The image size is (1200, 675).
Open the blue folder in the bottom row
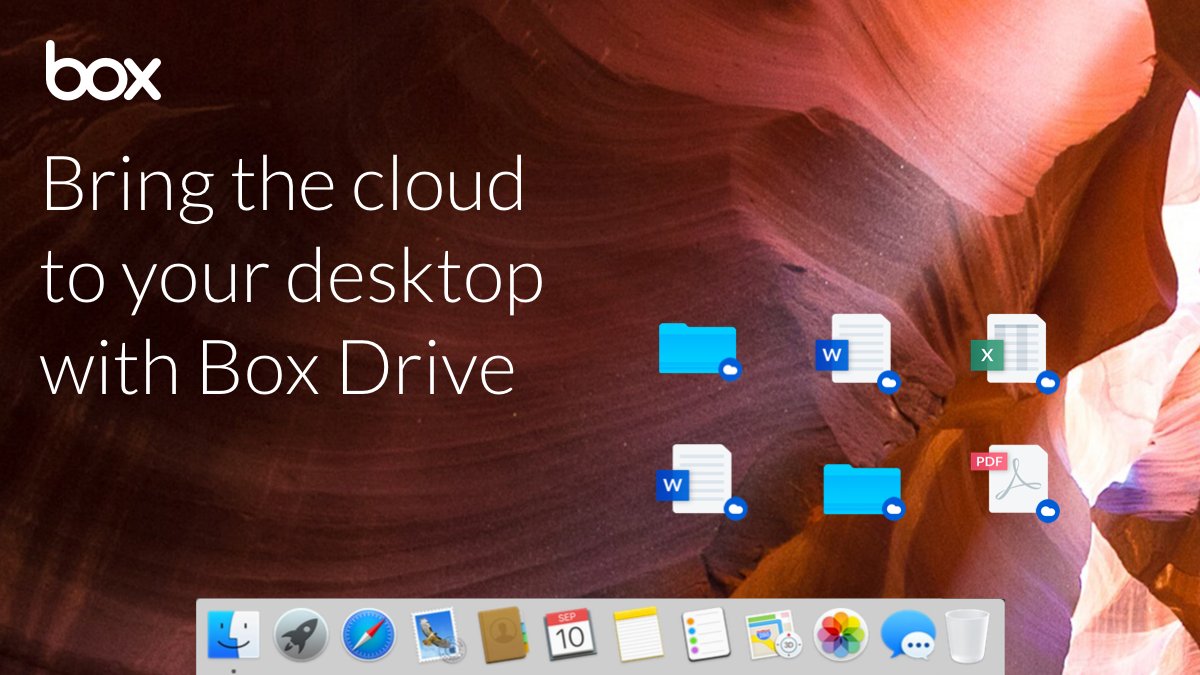tap(858, 485)
